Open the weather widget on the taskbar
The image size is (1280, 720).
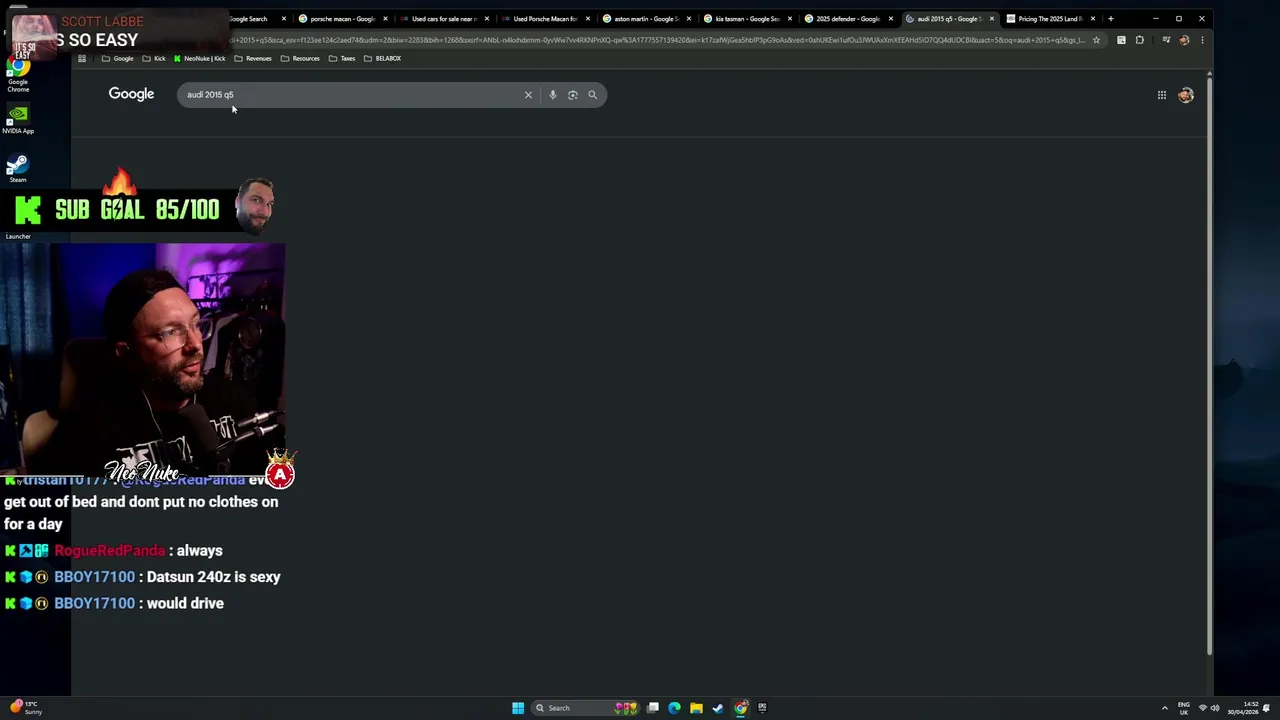pyautogui.click(x=26, y=708)
